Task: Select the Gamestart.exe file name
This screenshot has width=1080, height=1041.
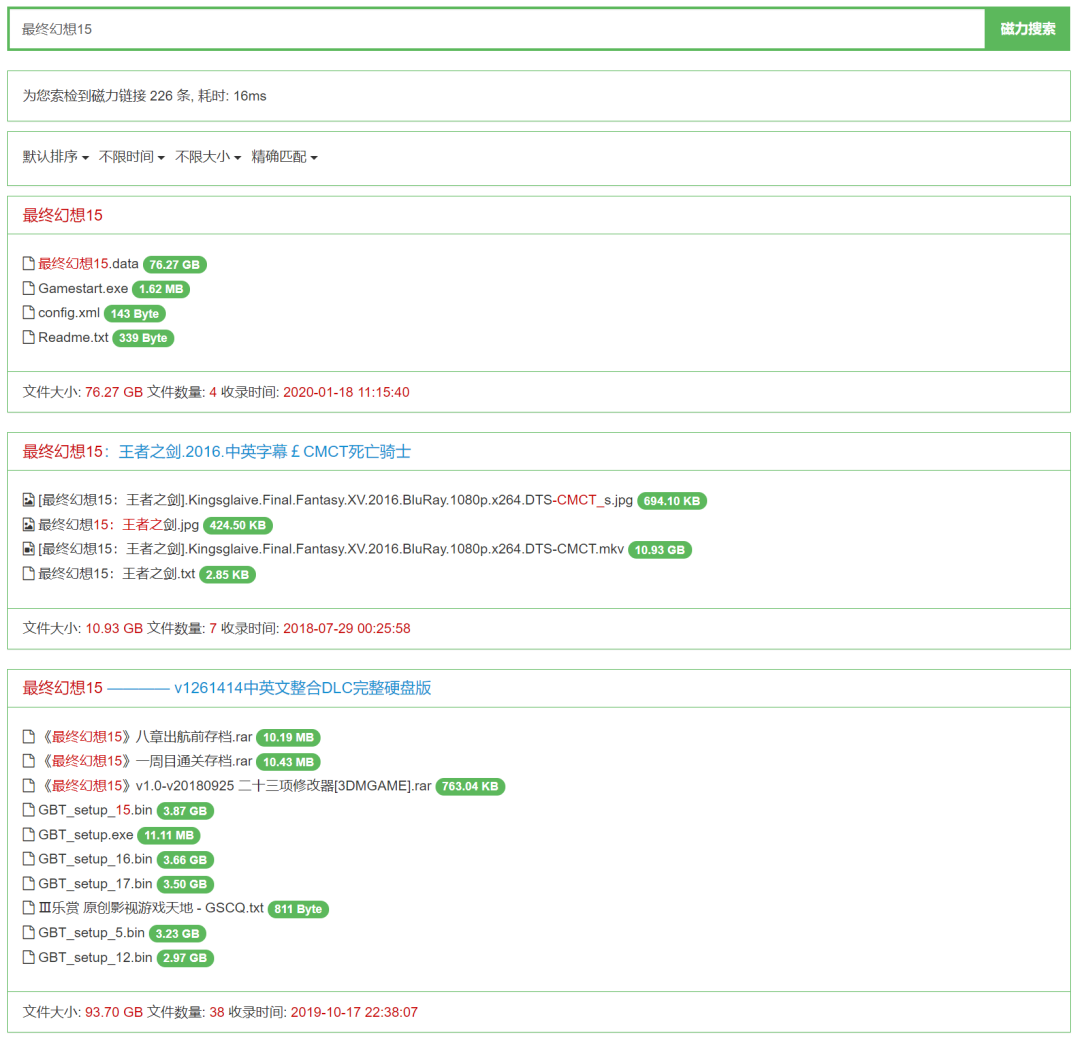Action: click(x=83, y=288)
